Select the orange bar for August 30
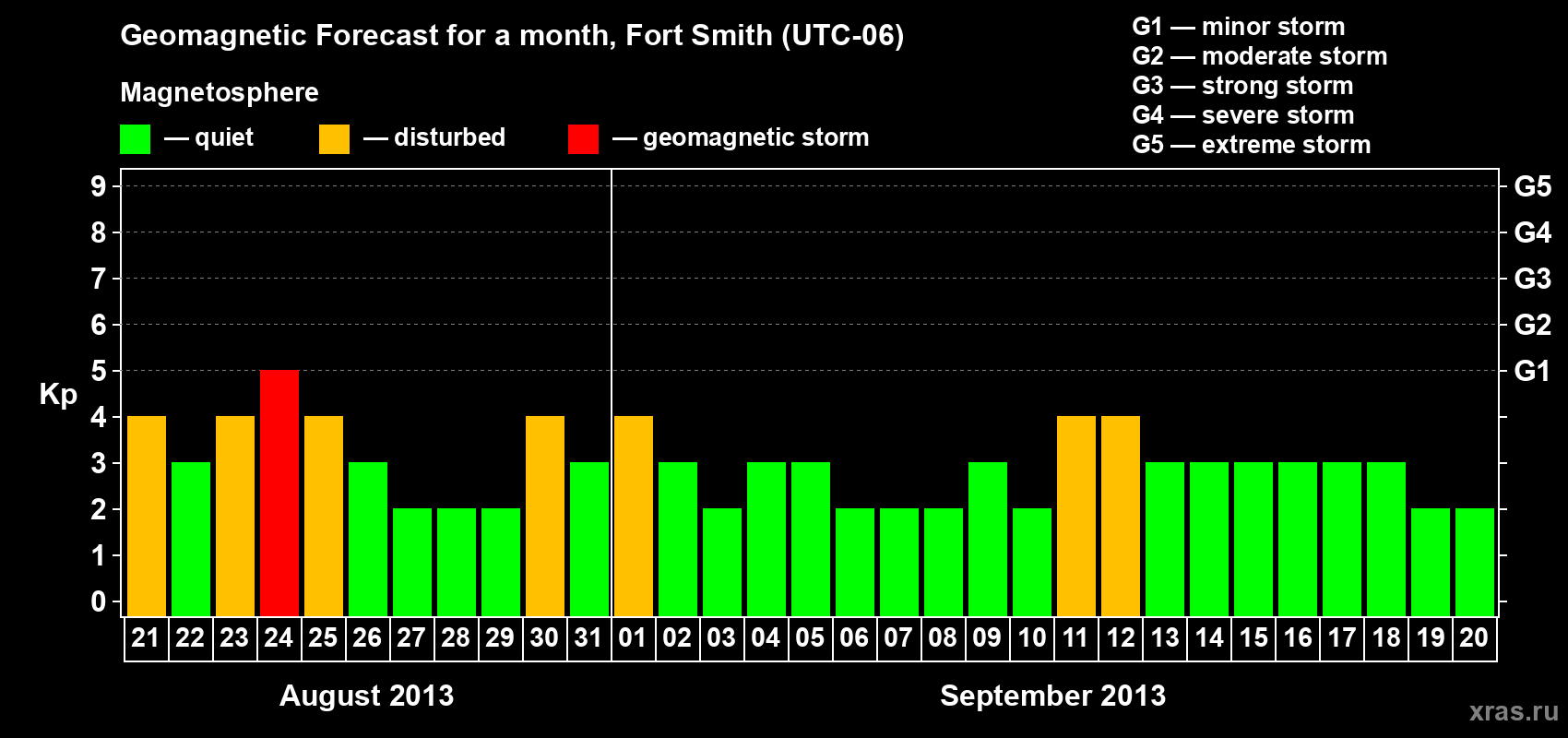1568x738 pixels. pos(545,516)
